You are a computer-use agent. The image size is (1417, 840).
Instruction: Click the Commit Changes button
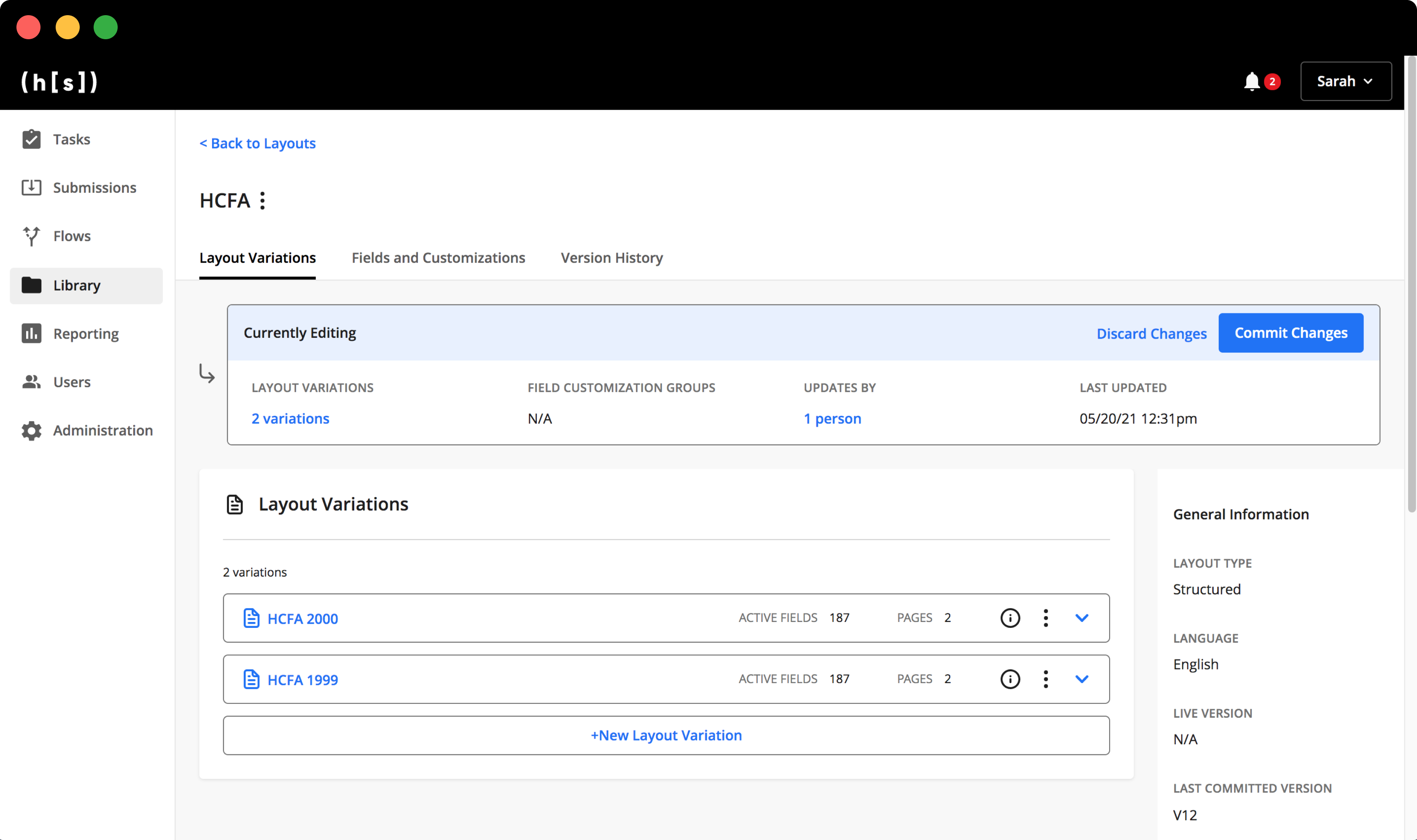(x=1290, y=333)
